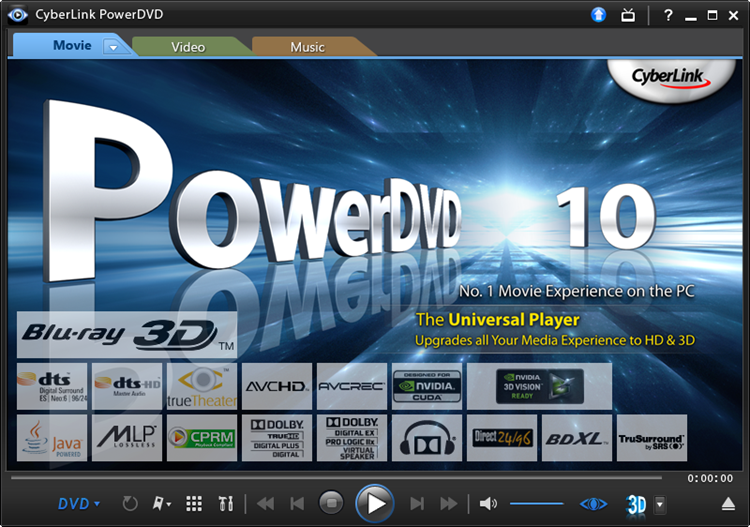The height and width of the screenshot is (527, 750).
Task: Click the repeat circular arrow icon
Action: pos(130,504)
